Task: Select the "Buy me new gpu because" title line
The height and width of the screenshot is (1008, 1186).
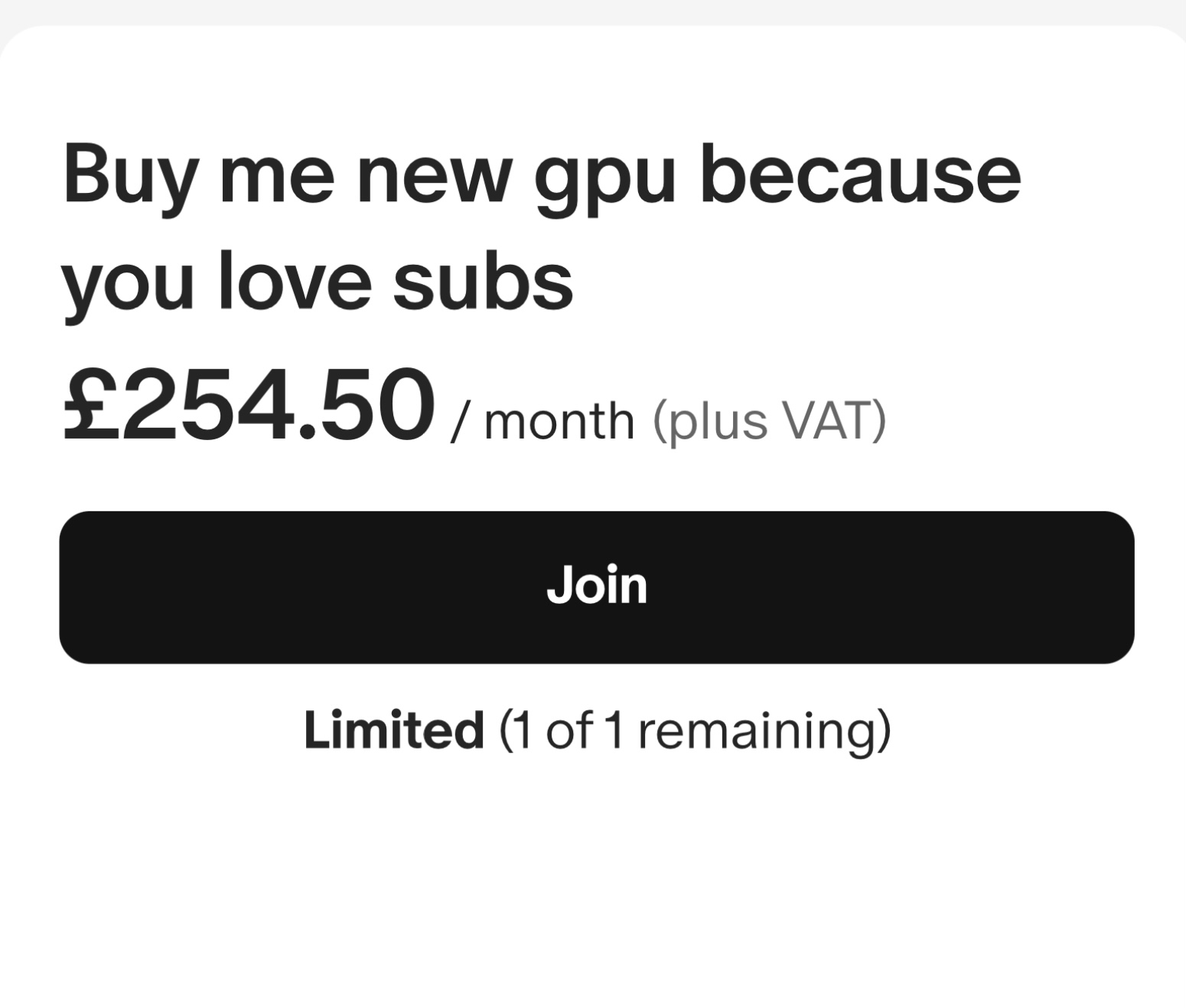Action: click(x=542, y=176)
